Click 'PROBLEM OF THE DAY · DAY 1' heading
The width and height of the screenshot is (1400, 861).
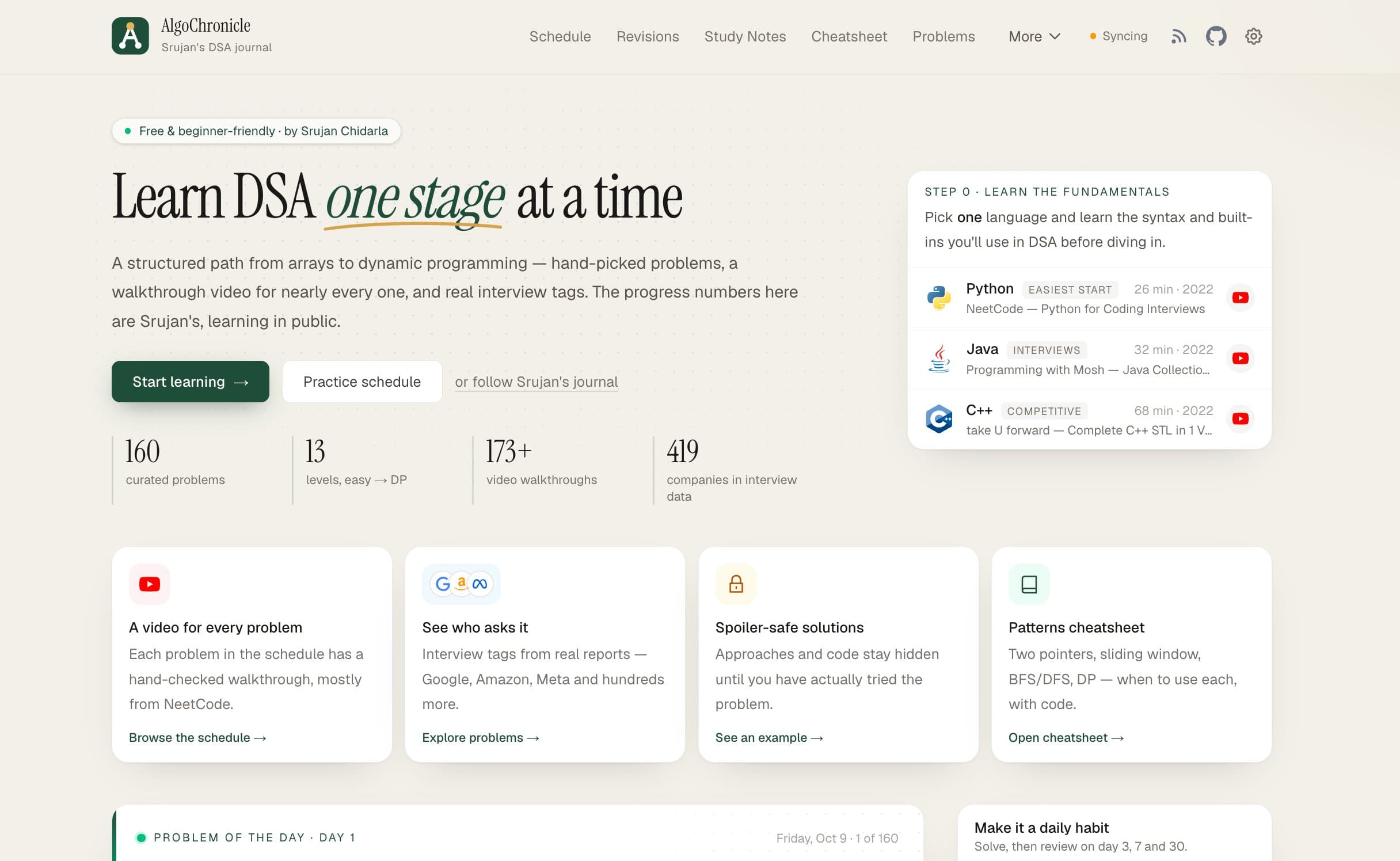[x=254, y=837]
